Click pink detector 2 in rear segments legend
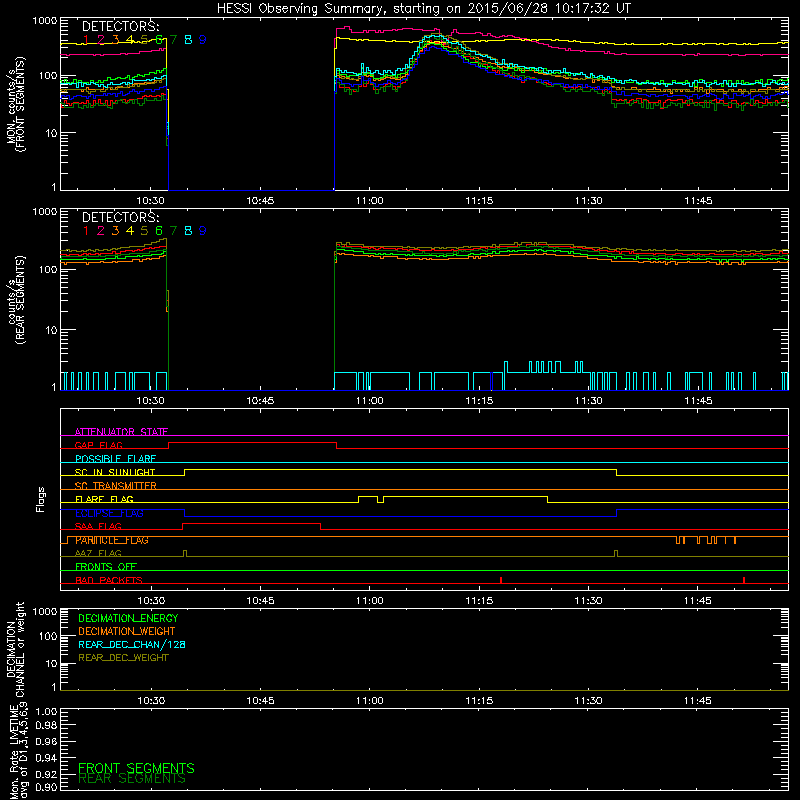Image resolution: width=800 pixels, height=800 pixels. [101, 231]
